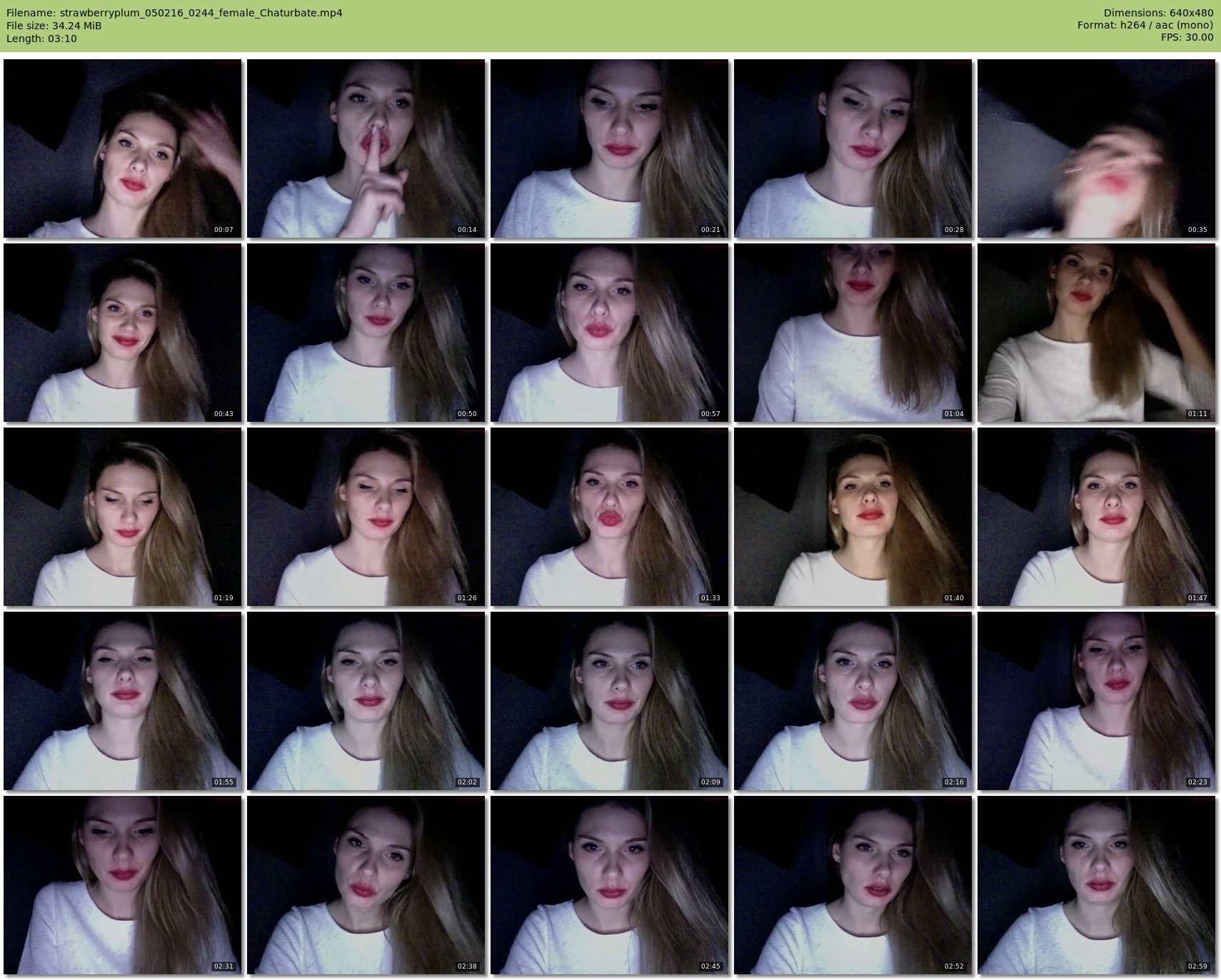Click the File size 34.24 MiB text
The height and width of the screenshot is (980, 1221).
[x=54, y=26]
